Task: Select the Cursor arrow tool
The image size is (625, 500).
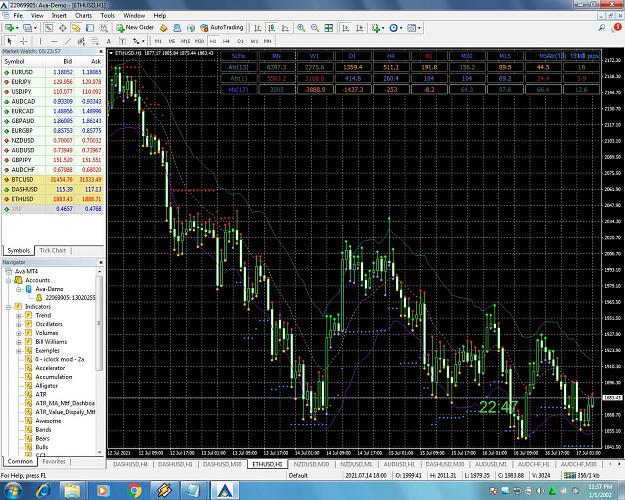Action: click(10, 41)
